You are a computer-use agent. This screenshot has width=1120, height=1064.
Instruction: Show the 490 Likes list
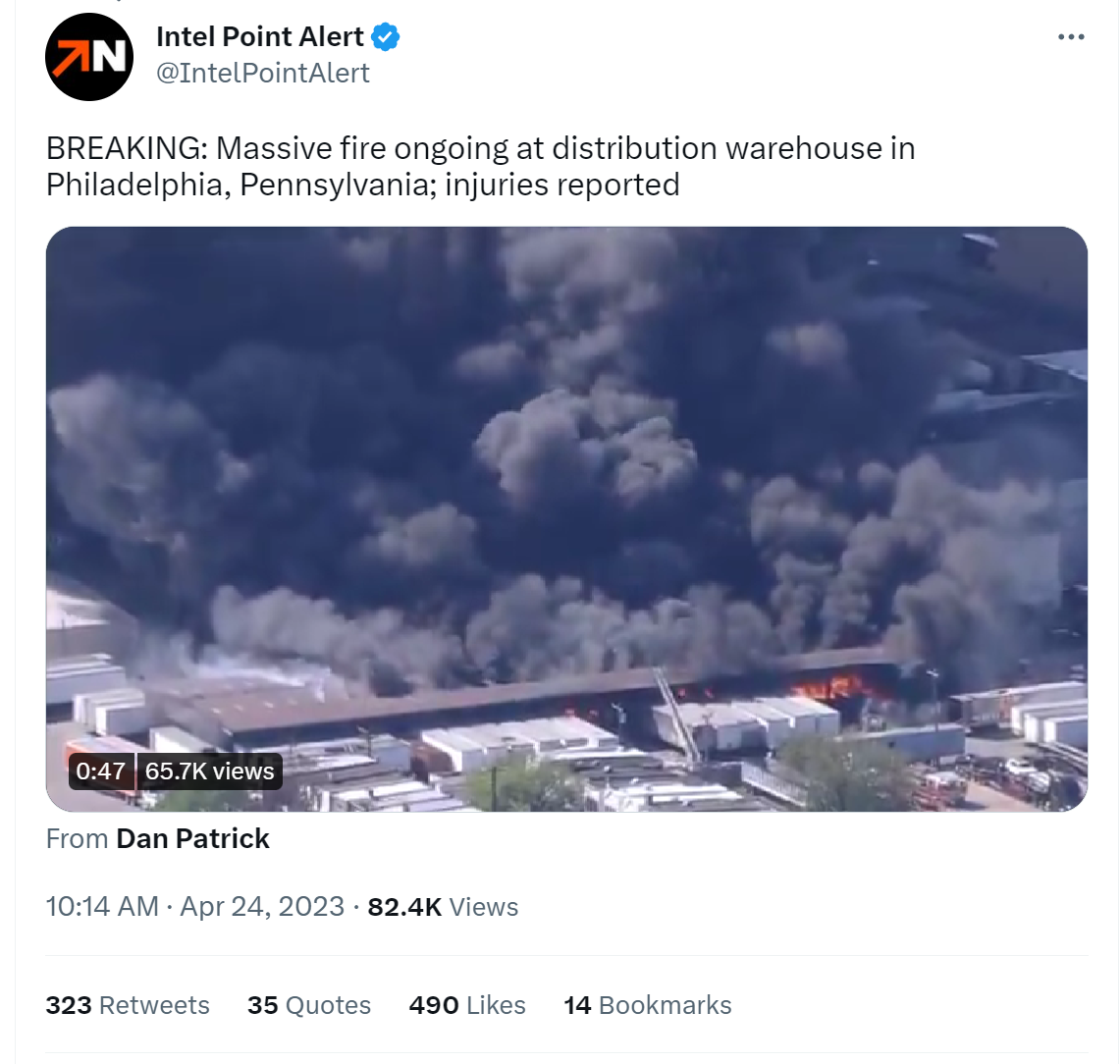(467, 1005)
